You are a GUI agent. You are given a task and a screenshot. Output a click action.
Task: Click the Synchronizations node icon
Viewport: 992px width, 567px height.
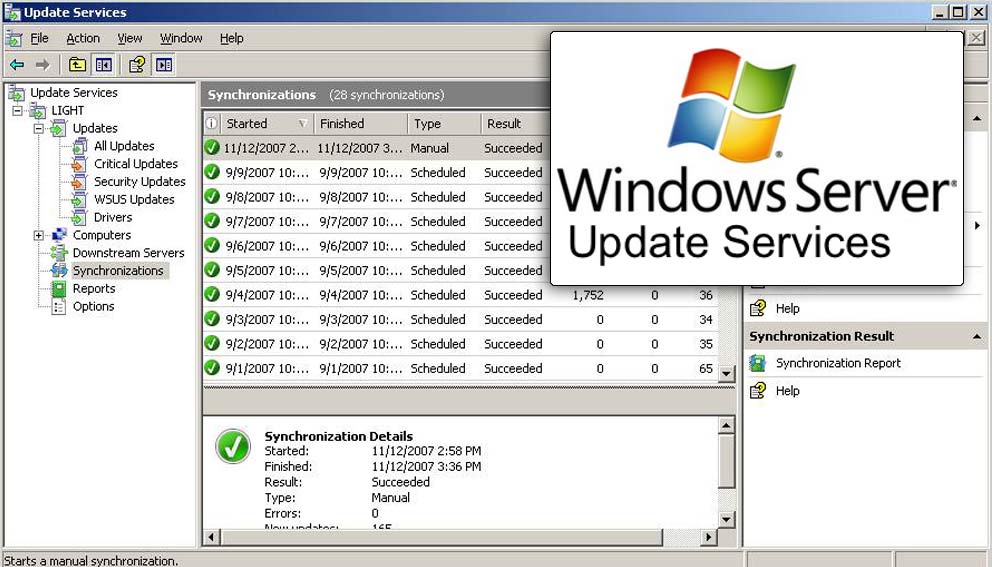click(x=59, y=270)
